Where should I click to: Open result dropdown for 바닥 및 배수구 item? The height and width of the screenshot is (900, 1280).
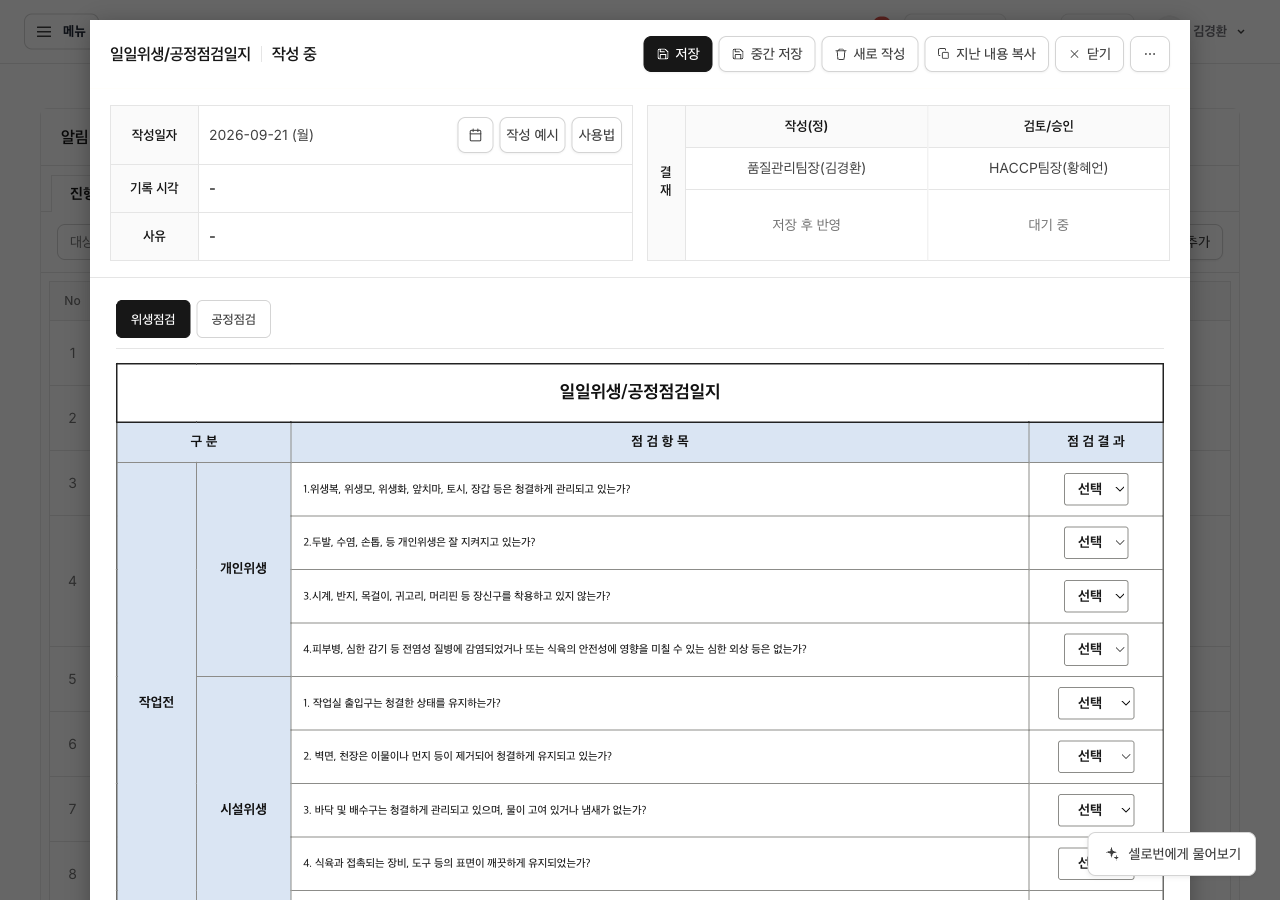[1096, 810]
